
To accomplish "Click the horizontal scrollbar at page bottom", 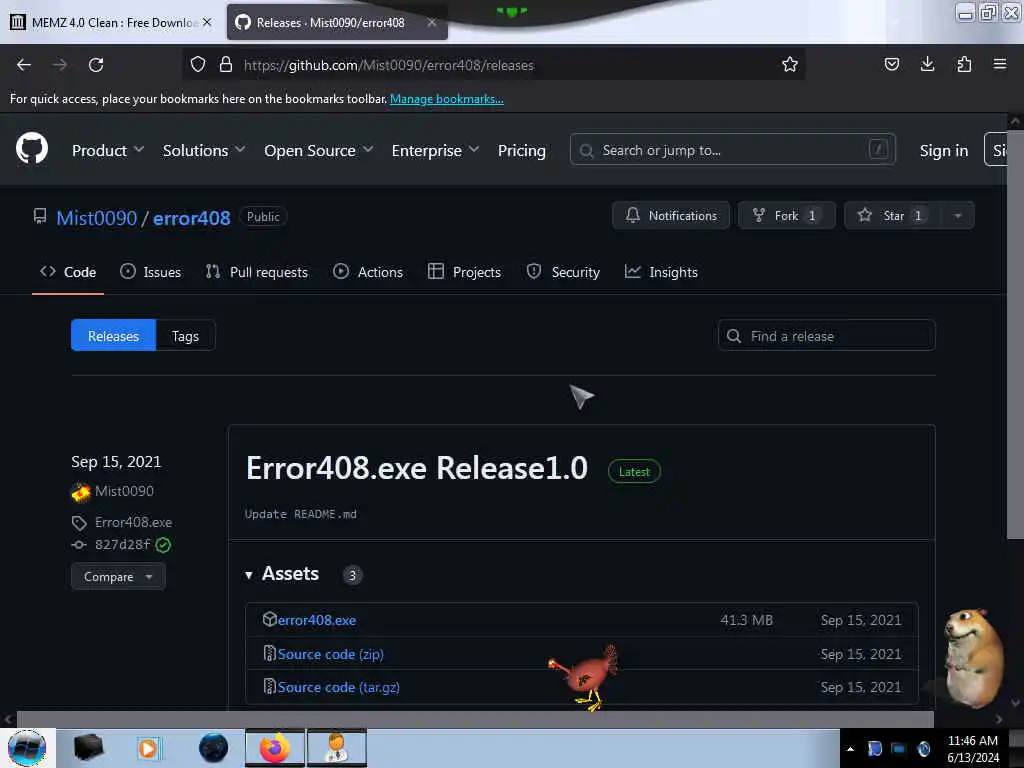I will [x=475, y=719].
